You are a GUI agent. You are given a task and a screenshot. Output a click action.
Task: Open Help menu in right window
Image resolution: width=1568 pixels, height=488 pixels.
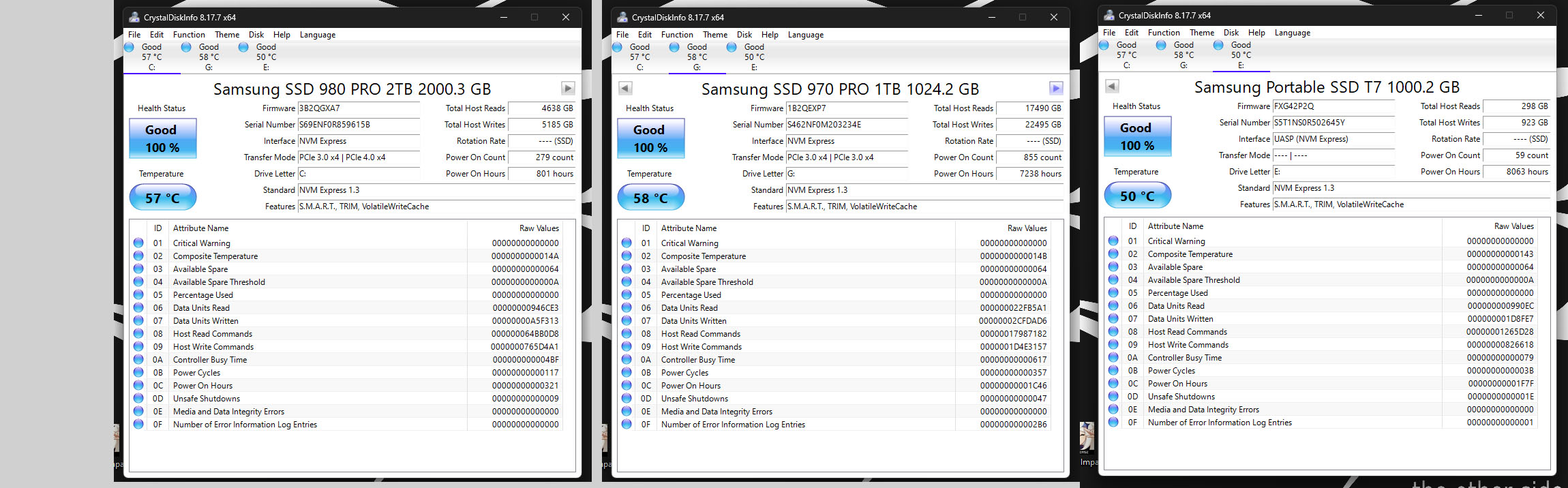(x=1256, y=33)
